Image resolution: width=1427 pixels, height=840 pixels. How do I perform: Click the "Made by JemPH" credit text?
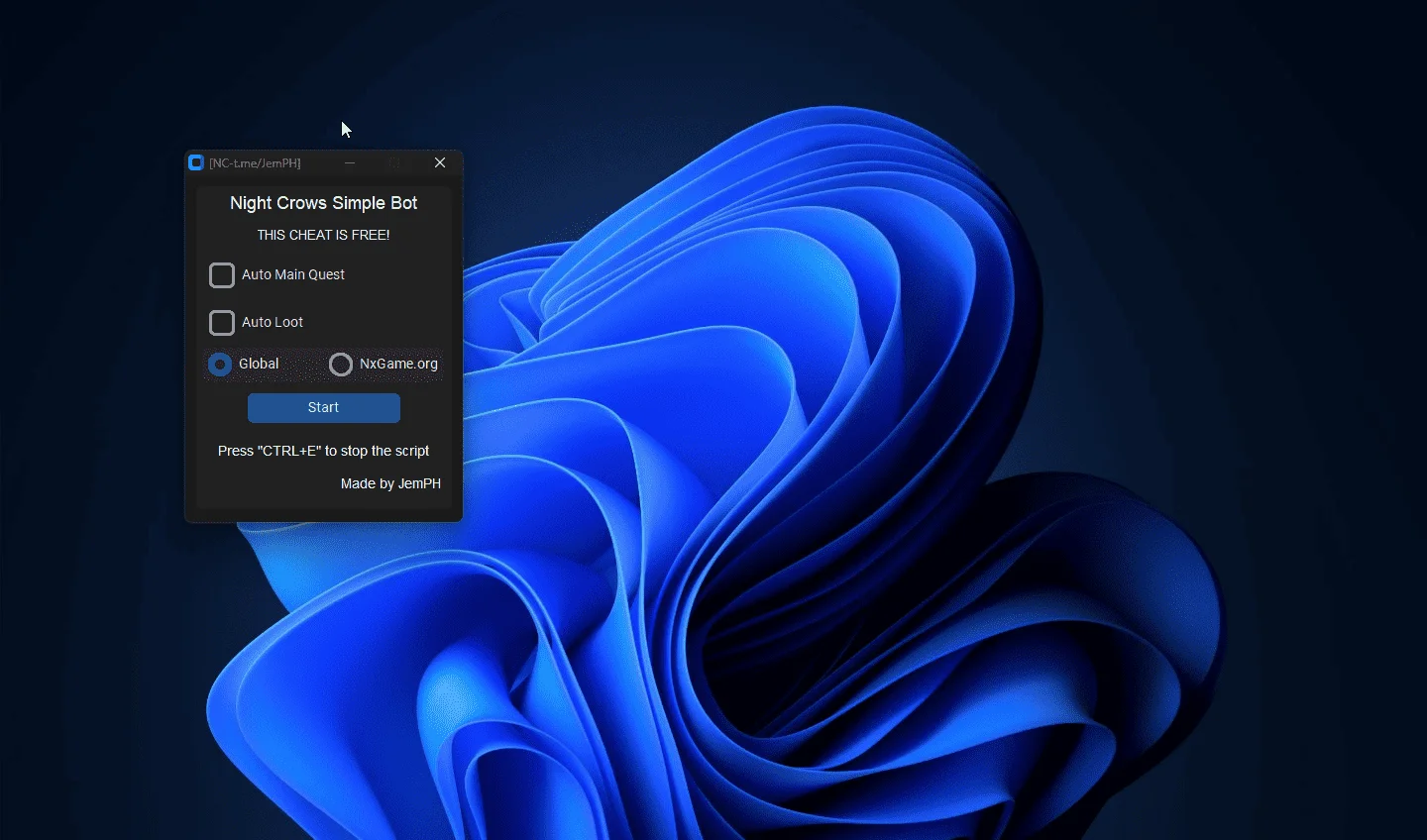(x=390, y=483)
